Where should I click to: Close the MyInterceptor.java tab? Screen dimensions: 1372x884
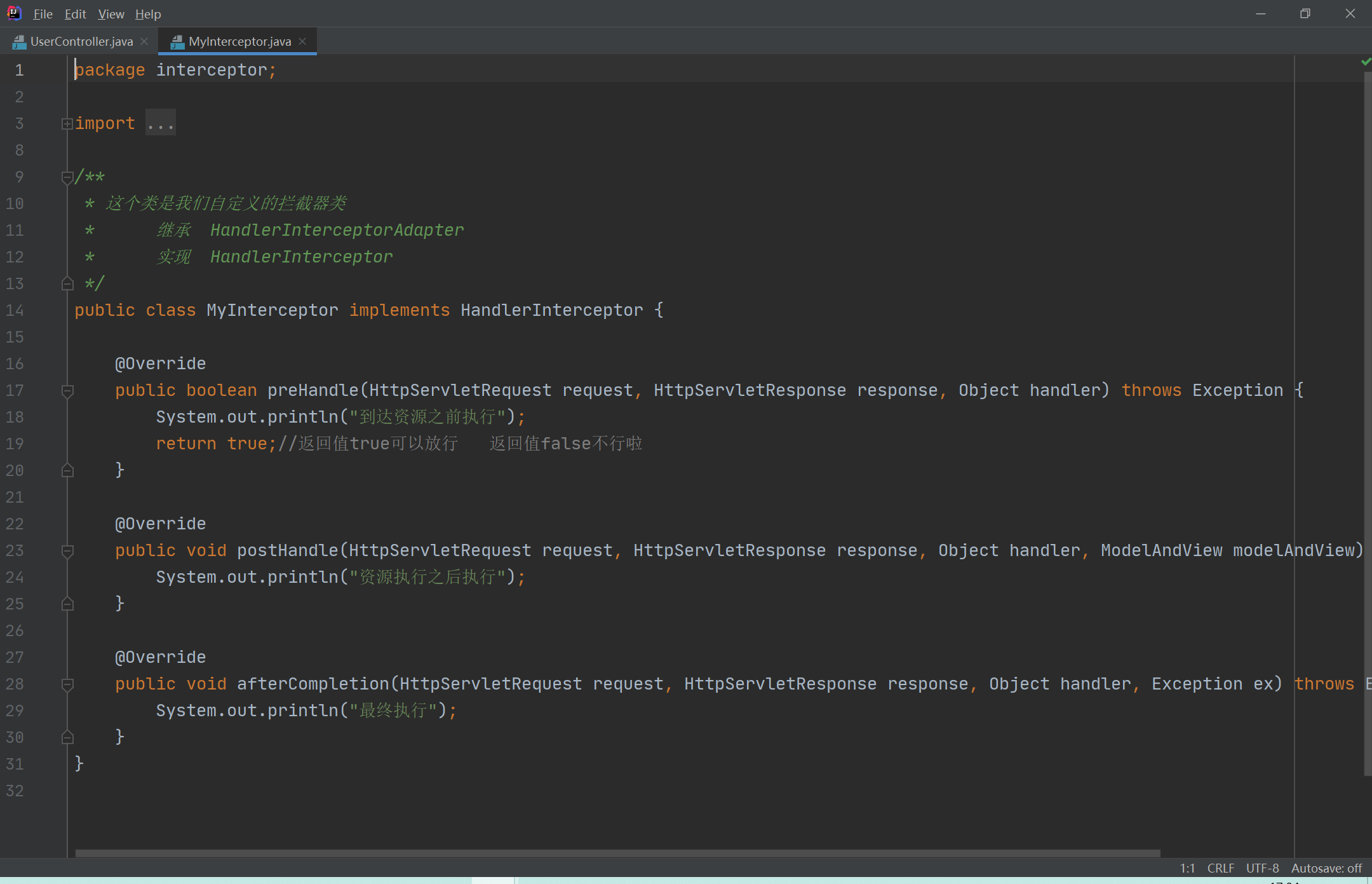click(302, 41)
